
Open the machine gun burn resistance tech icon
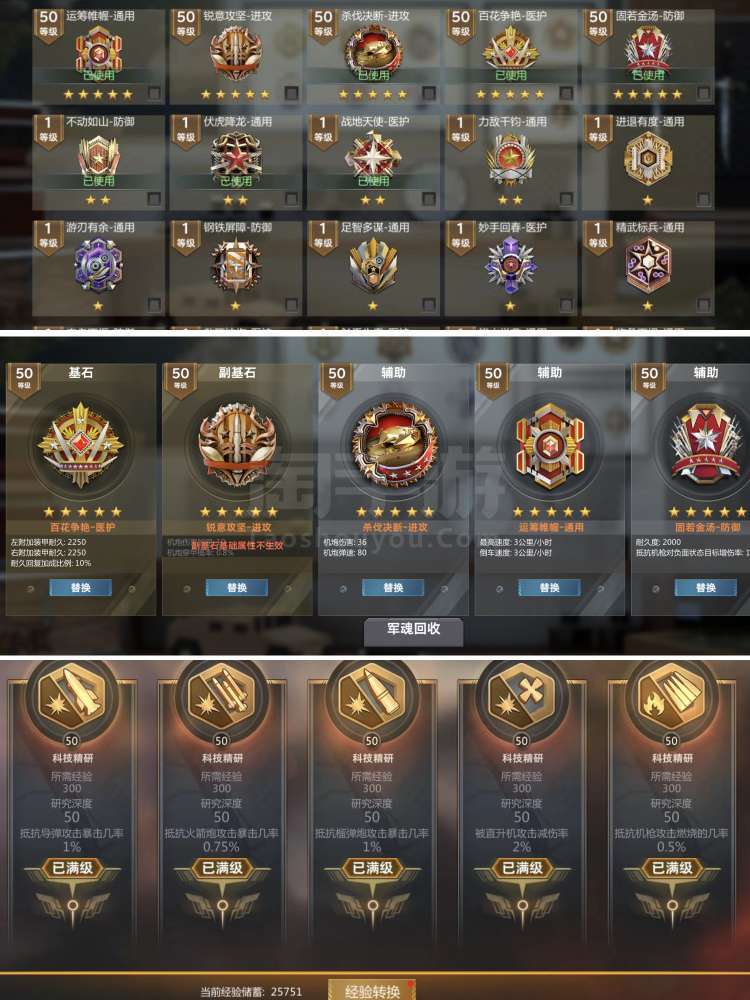[671, 696]
